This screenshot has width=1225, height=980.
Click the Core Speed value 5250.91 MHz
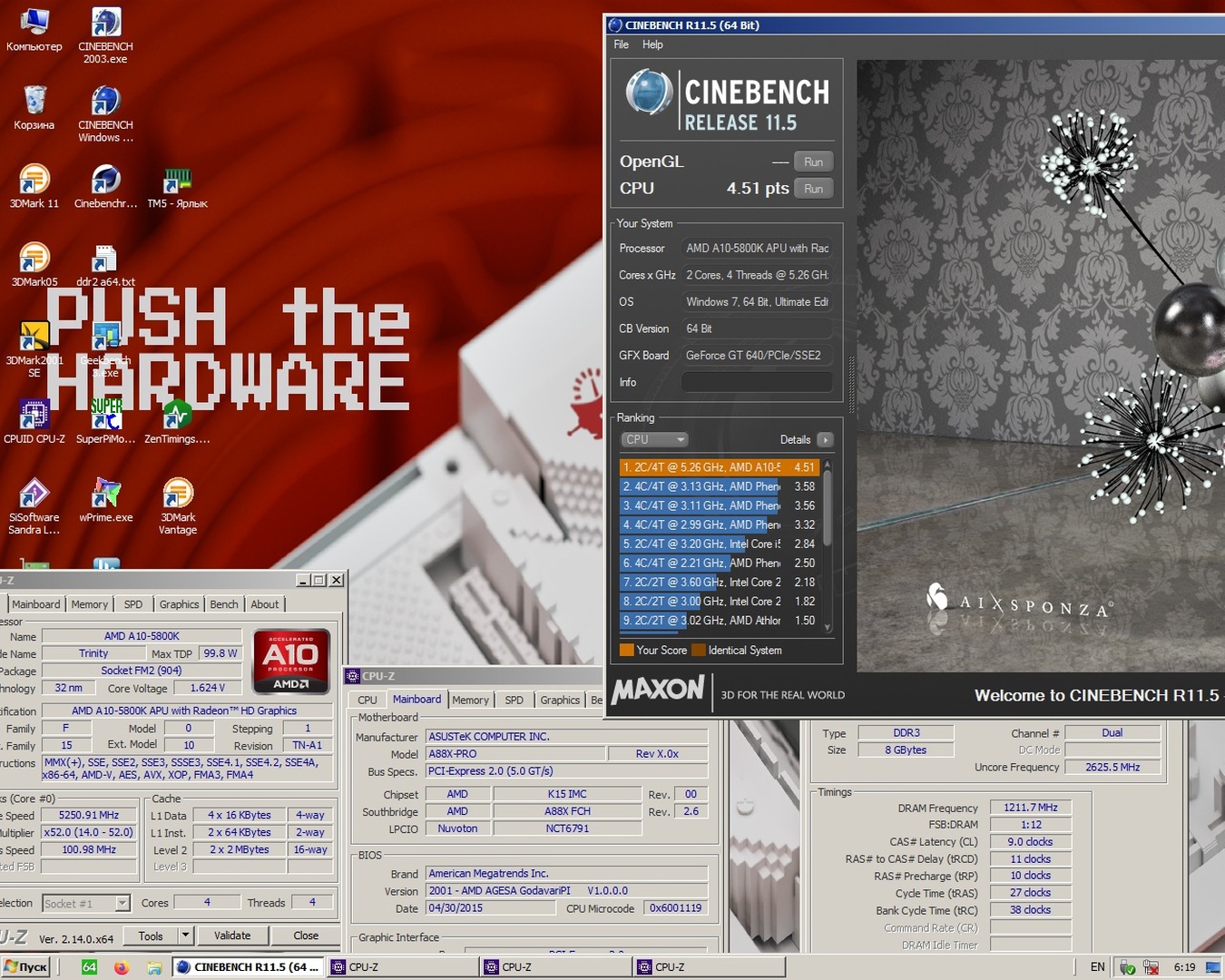tap(89, 815)
